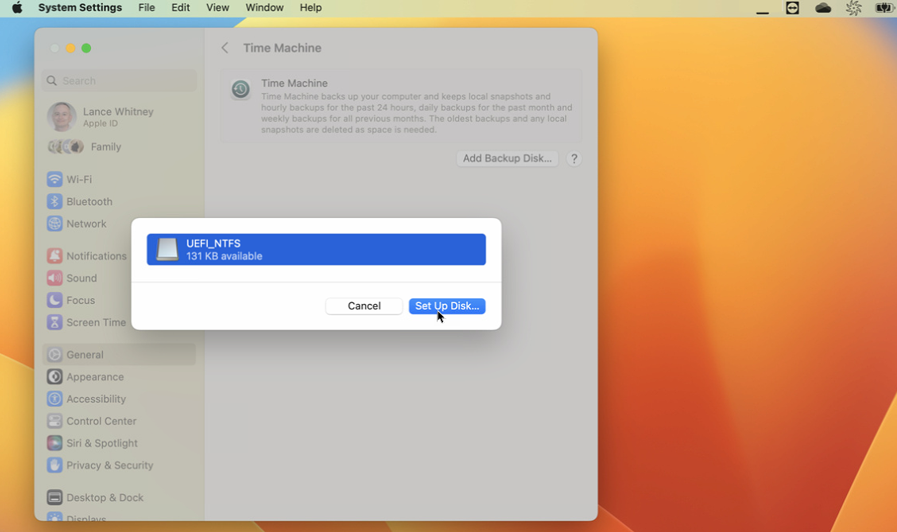Cancel the disk selection dialog
Image resolution: width=897 pixels, height=532 pixels.
pos(364,306)
